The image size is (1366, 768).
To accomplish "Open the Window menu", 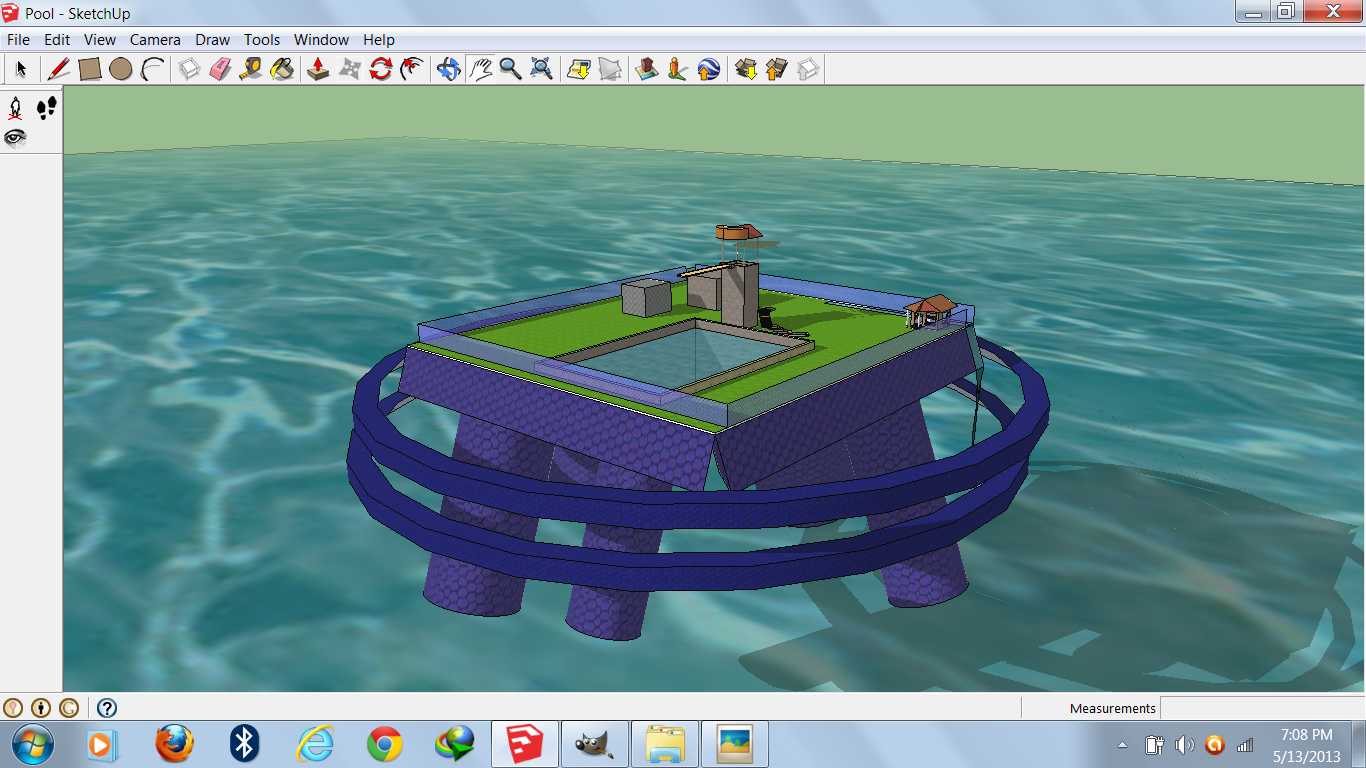I will coord(321,40).
